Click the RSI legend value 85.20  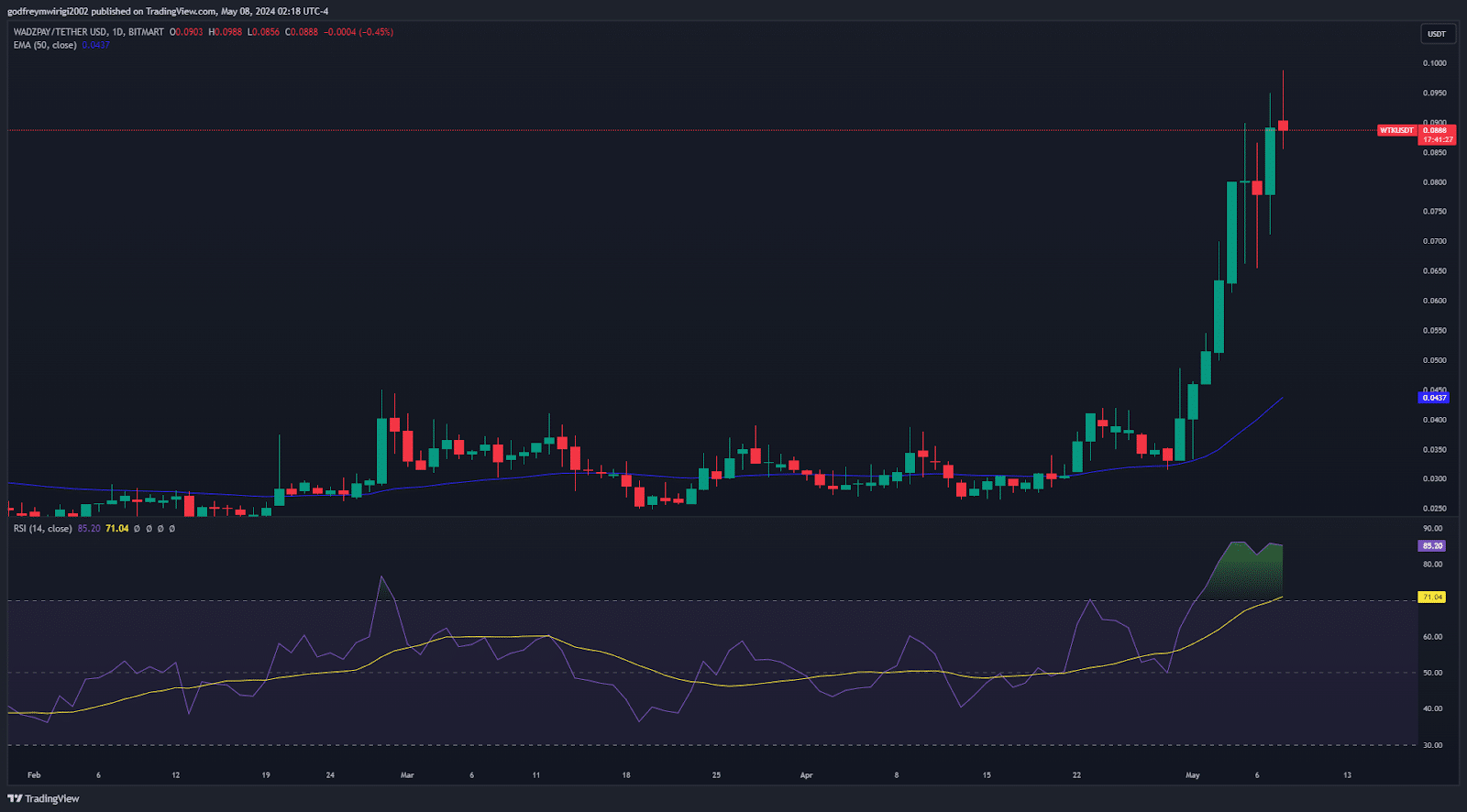[89, 529]
